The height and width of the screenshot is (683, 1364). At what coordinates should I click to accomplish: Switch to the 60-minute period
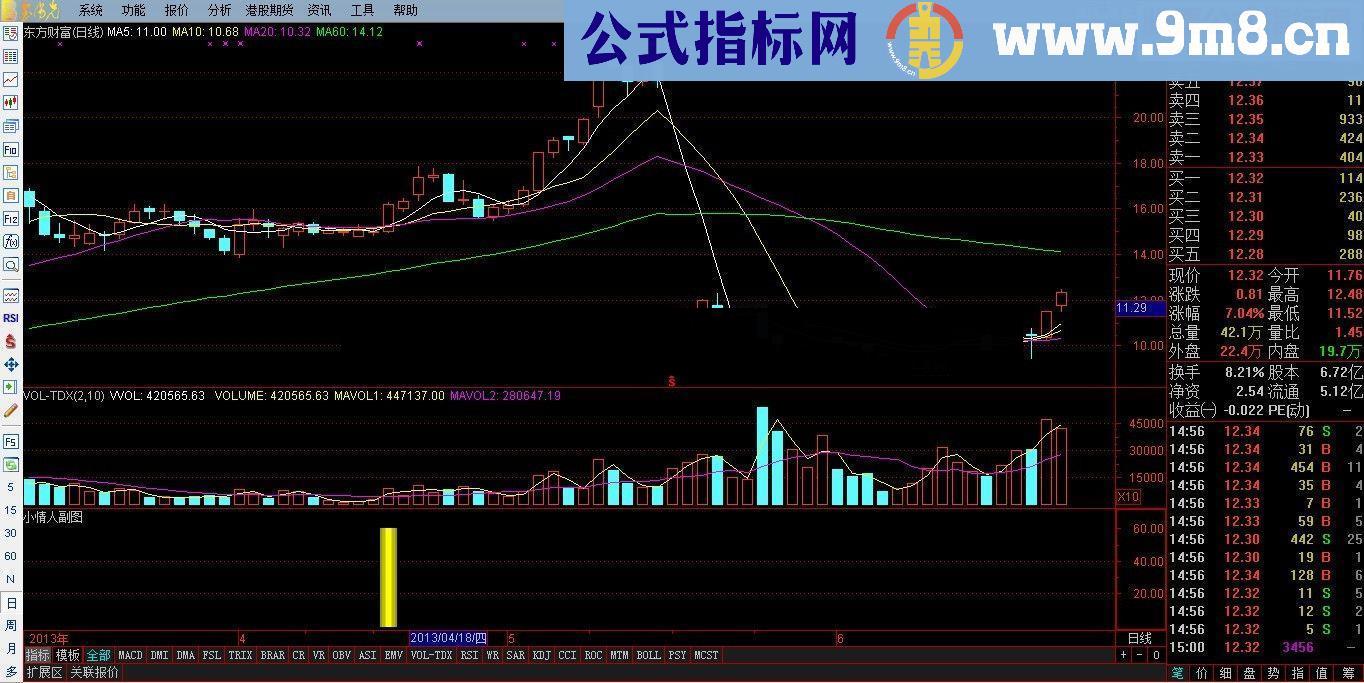click(11, 556)
